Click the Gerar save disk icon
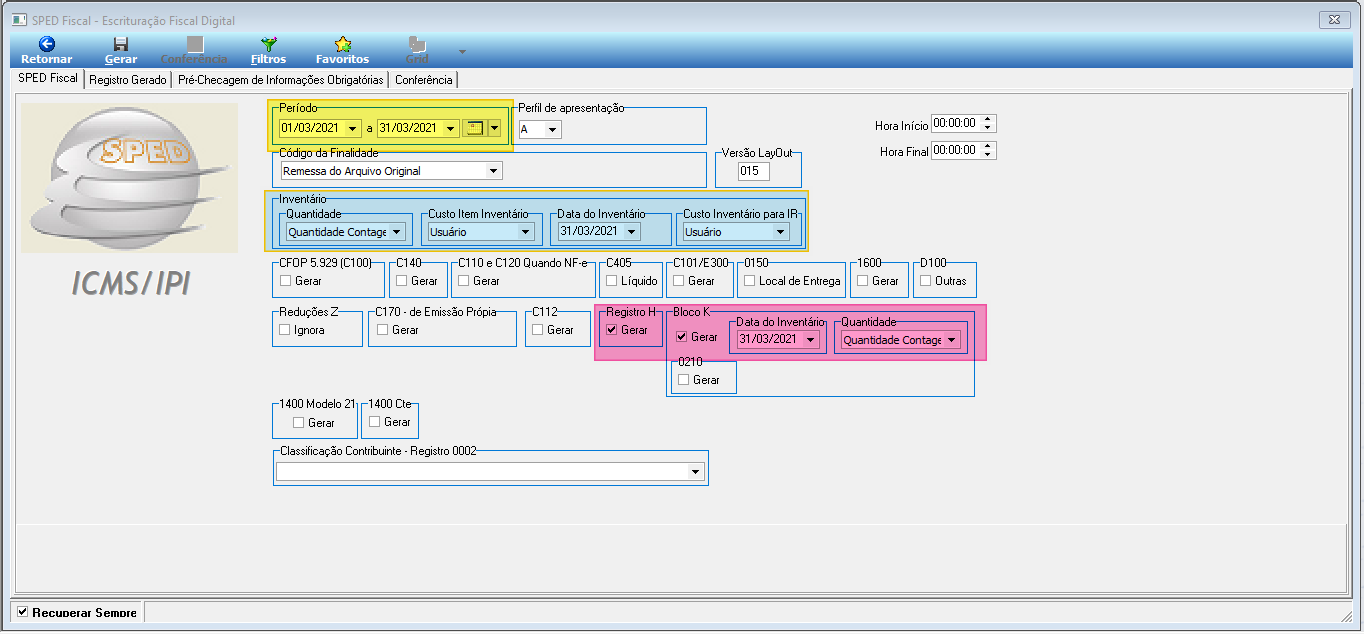The height and width of the screenshot is (634, 1364). click(x=121, y=44)
